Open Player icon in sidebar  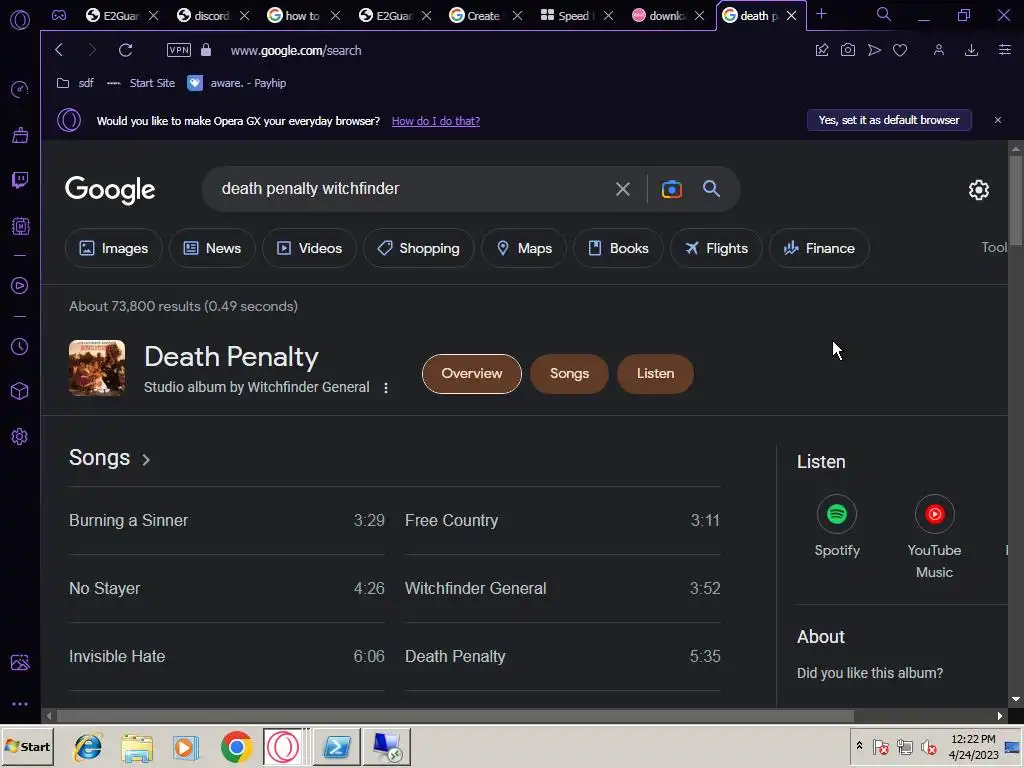[20, 285]
